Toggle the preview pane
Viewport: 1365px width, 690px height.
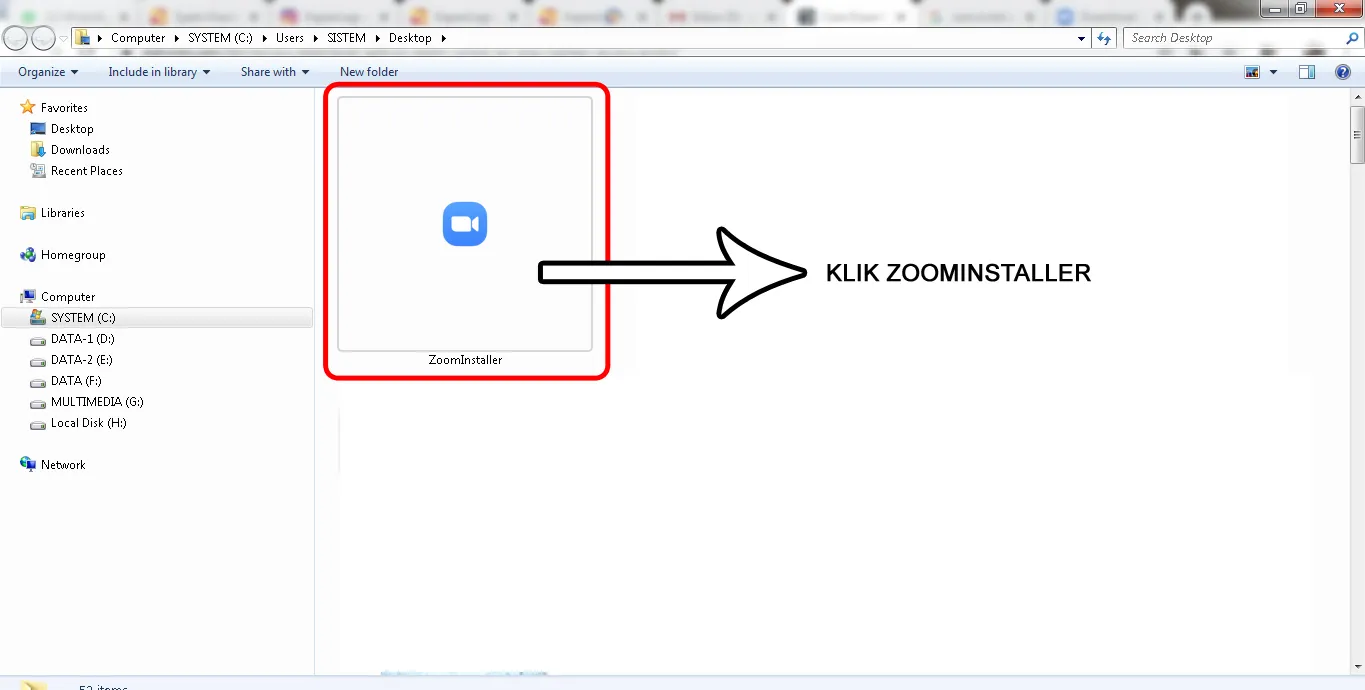pyautogui.click(x=1306, y=71)
